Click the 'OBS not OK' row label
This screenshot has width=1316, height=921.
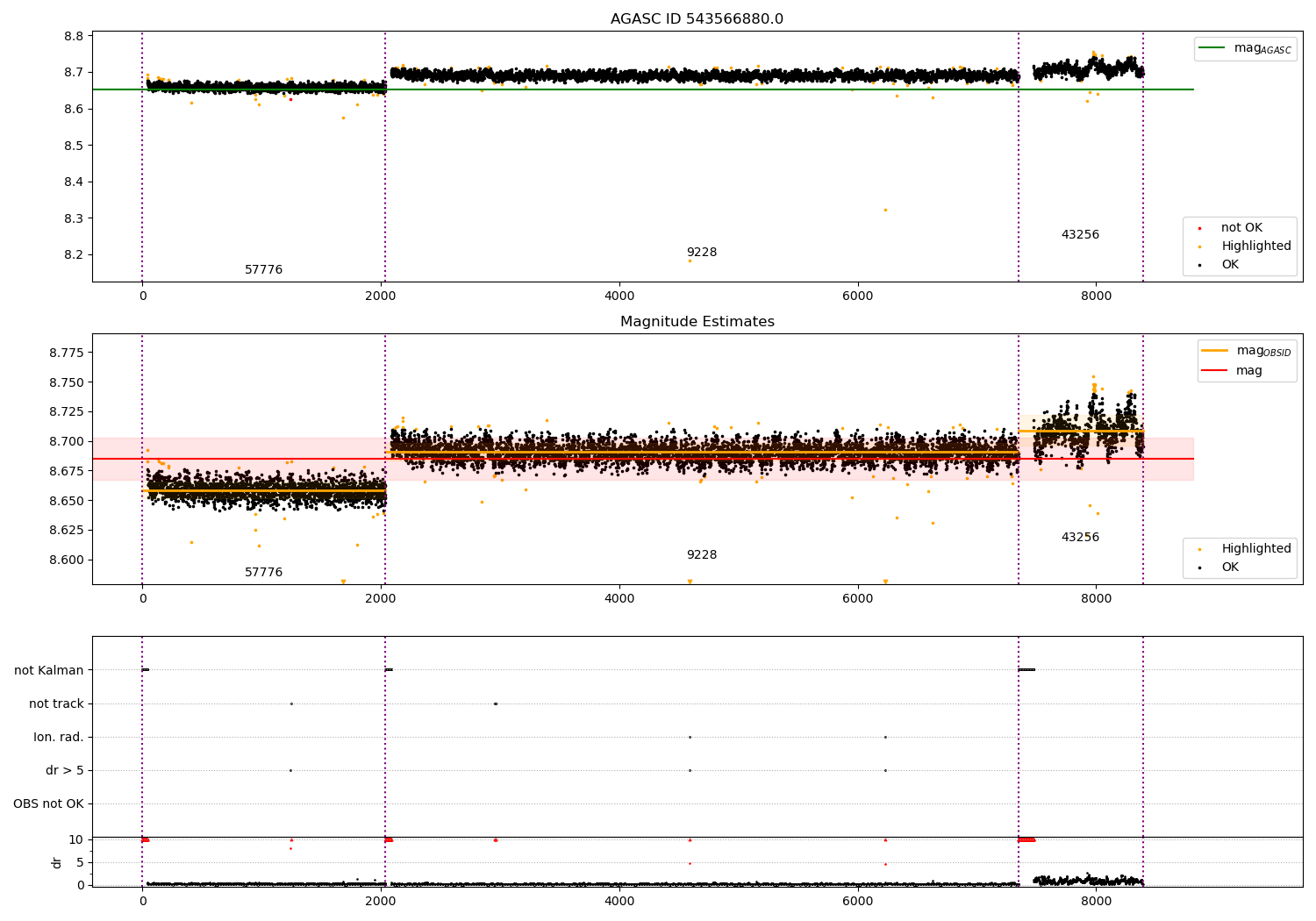(x=48, y=804)
